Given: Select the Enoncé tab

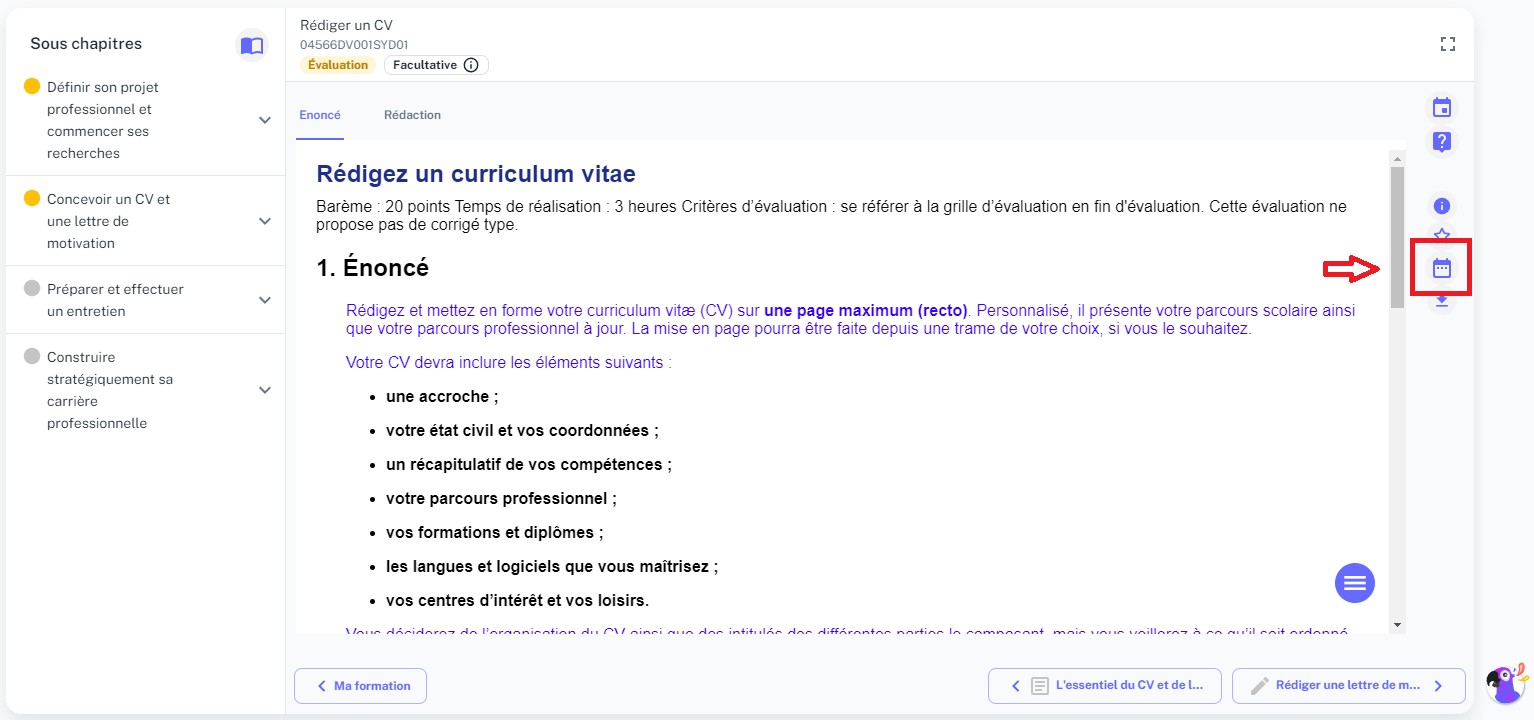Looking at the screenshot, I should coord(320,115).
